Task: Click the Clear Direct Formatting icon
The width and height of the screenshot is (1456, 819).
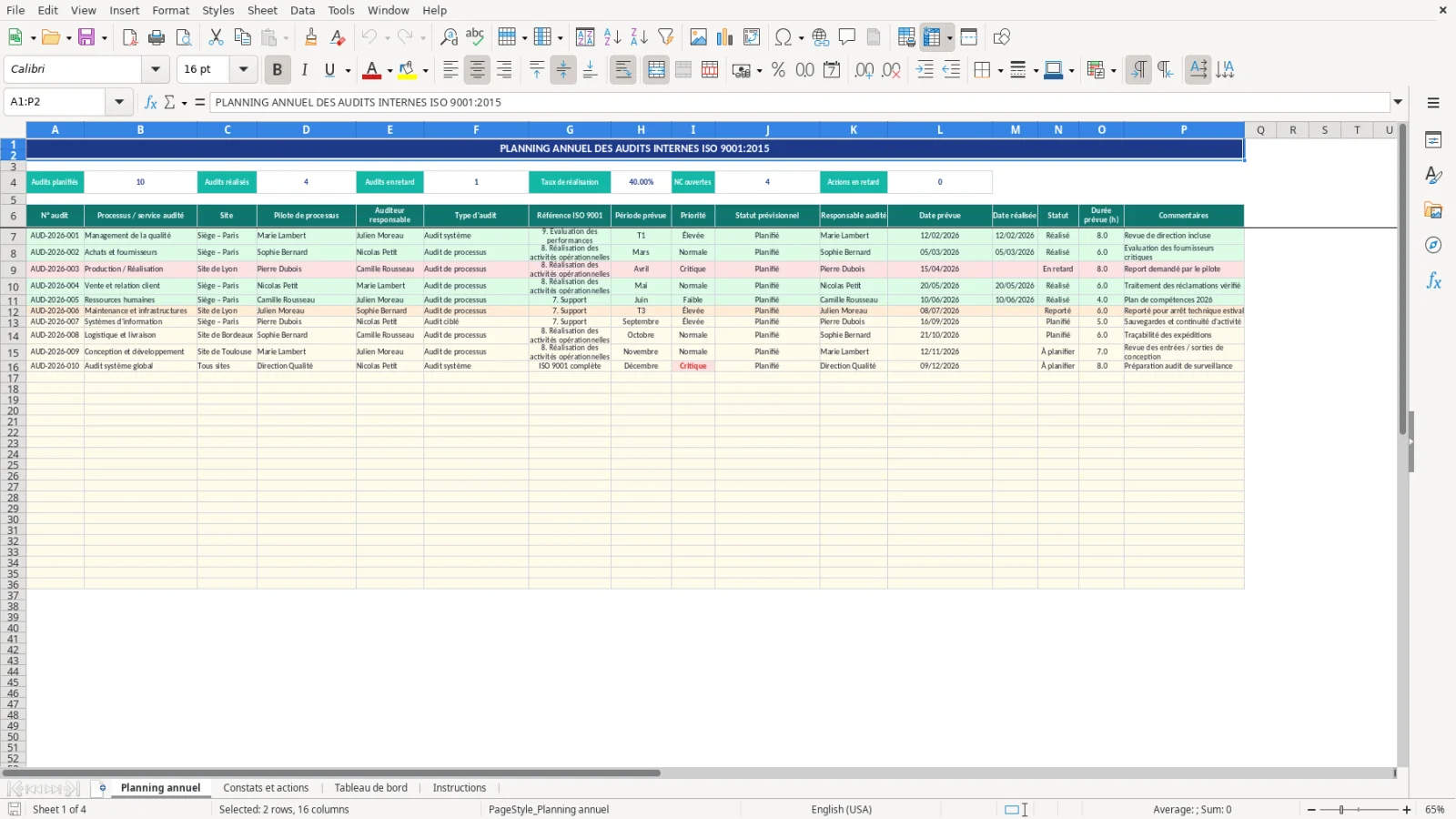Action: [338, 37]
